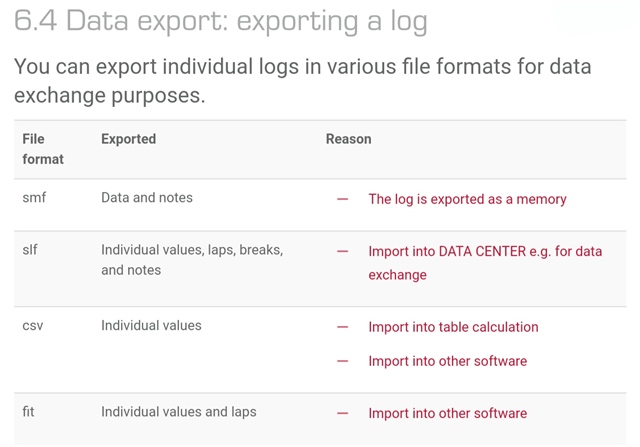This screenshot has height=447, width=640.
Task: Click 'Import into other software' in fit row
Action: (x=448, y=413)
